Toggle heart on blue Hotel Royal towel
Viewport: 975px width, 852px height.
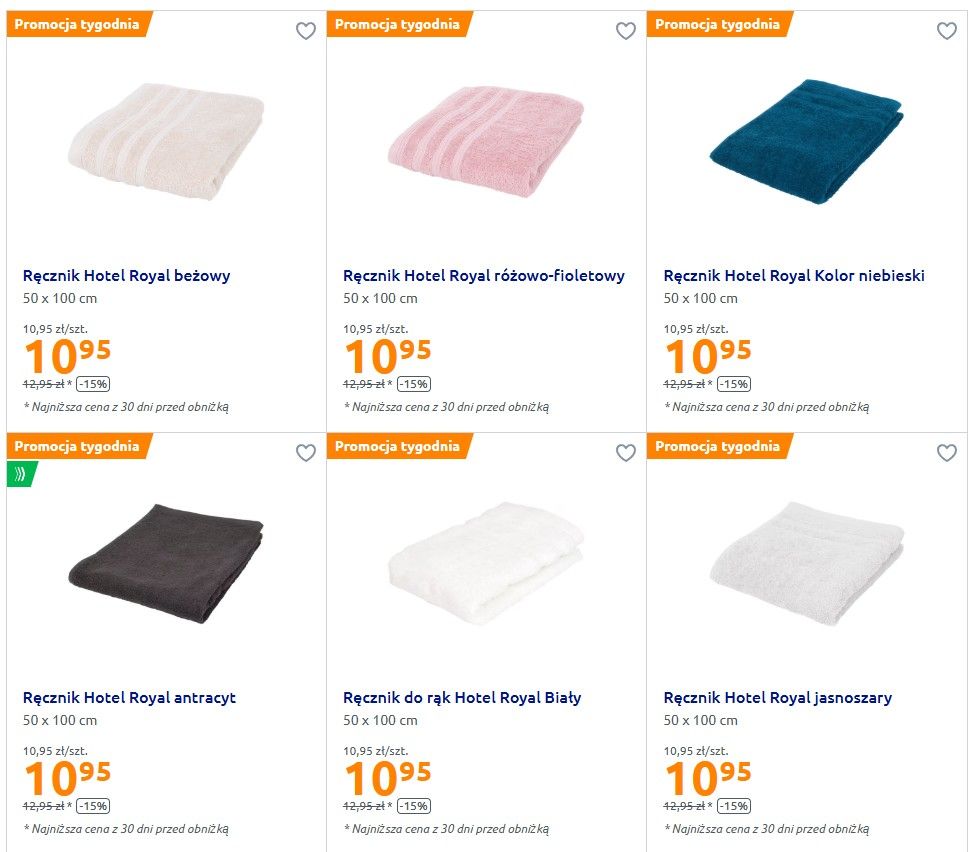(x=946, y=31)
